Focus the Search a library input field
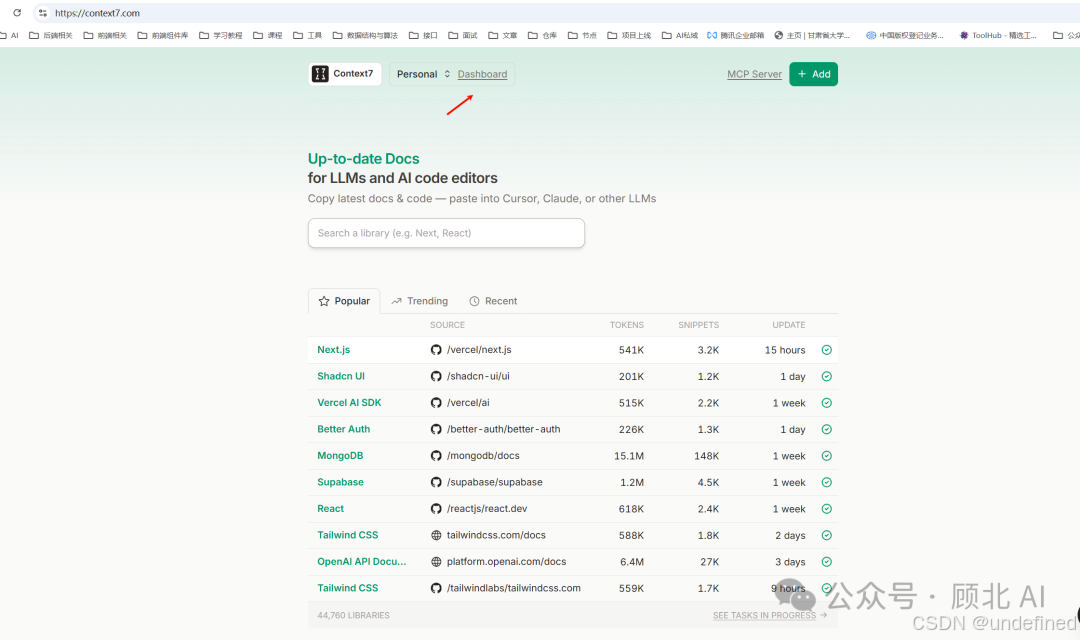The height and width of the screenshot is (640, 1080). coord(446,233)
